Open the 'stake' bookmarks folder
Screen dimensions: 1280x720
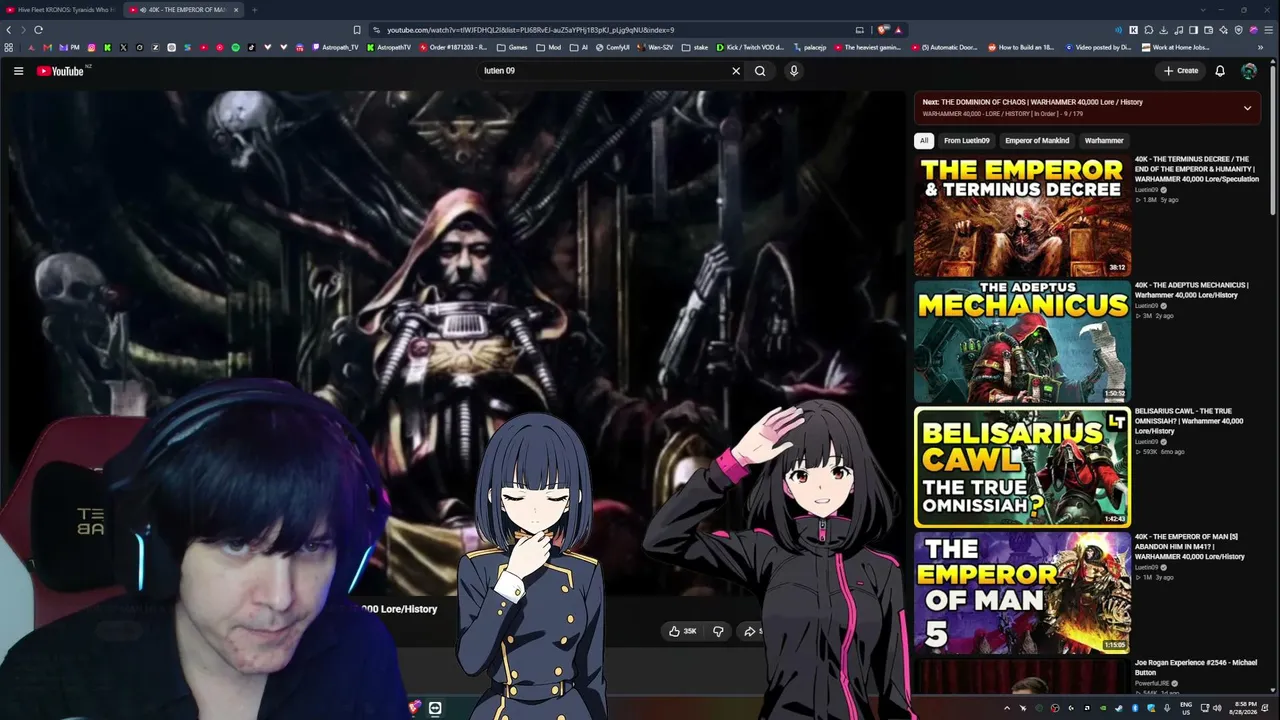tap(694, 47)
